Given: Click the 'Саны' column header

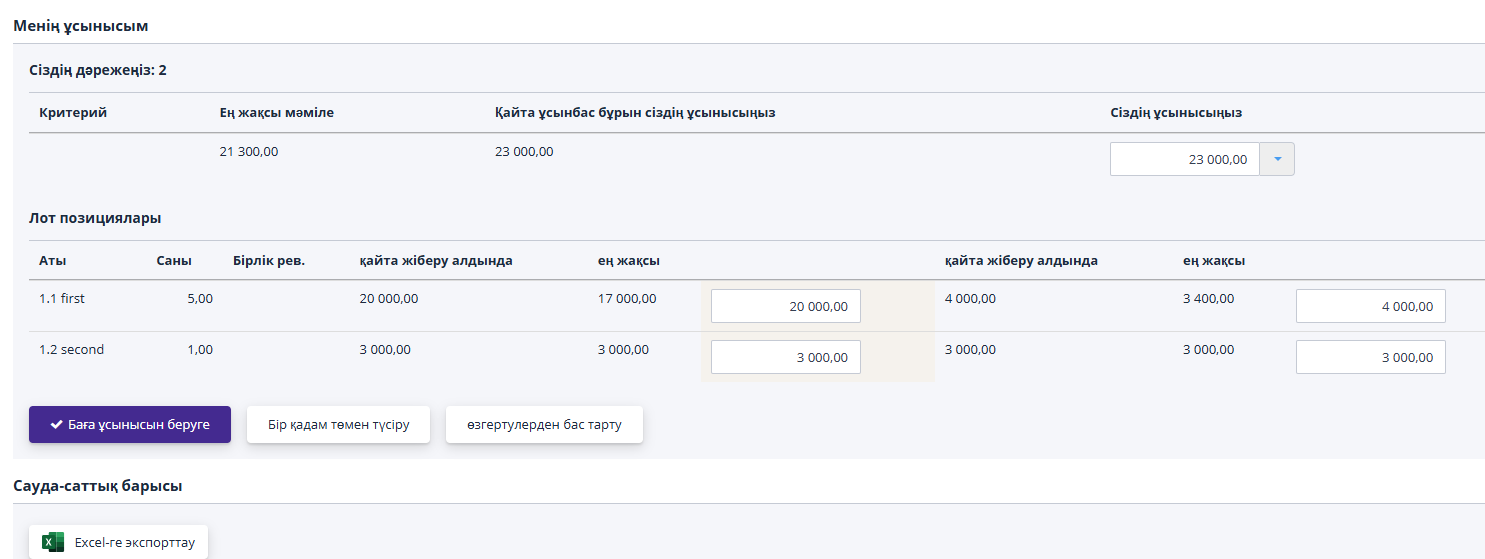Looking at the screenshot, I should [174, 261].
